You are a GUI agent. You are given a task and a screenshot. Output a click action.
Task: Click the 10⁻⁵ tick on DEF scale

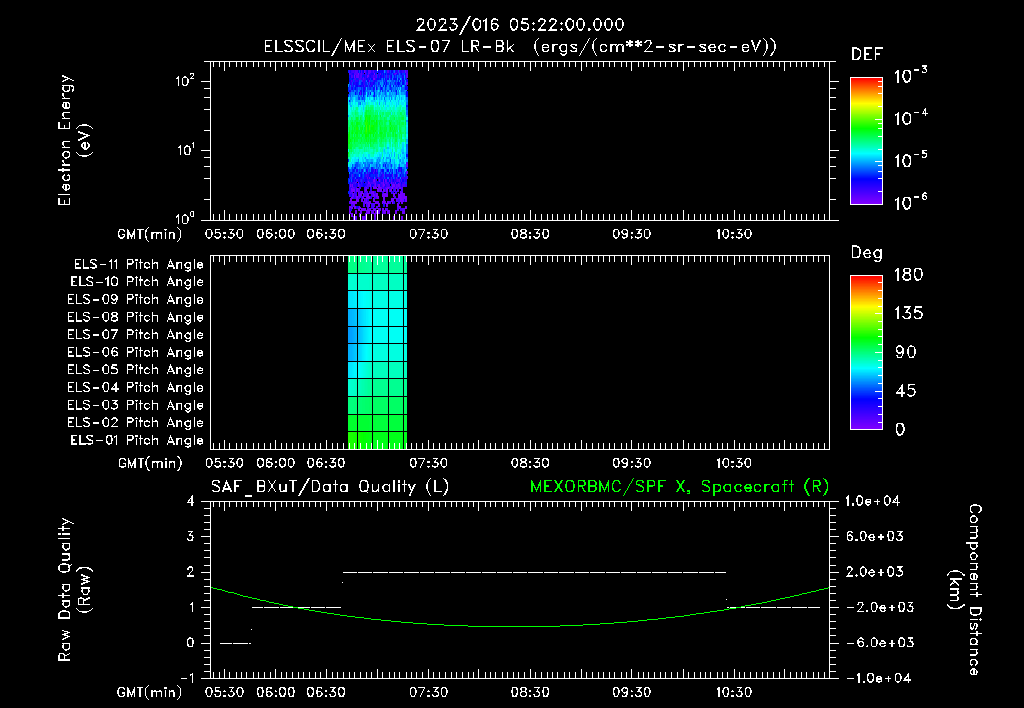click(x=911, y=160)
